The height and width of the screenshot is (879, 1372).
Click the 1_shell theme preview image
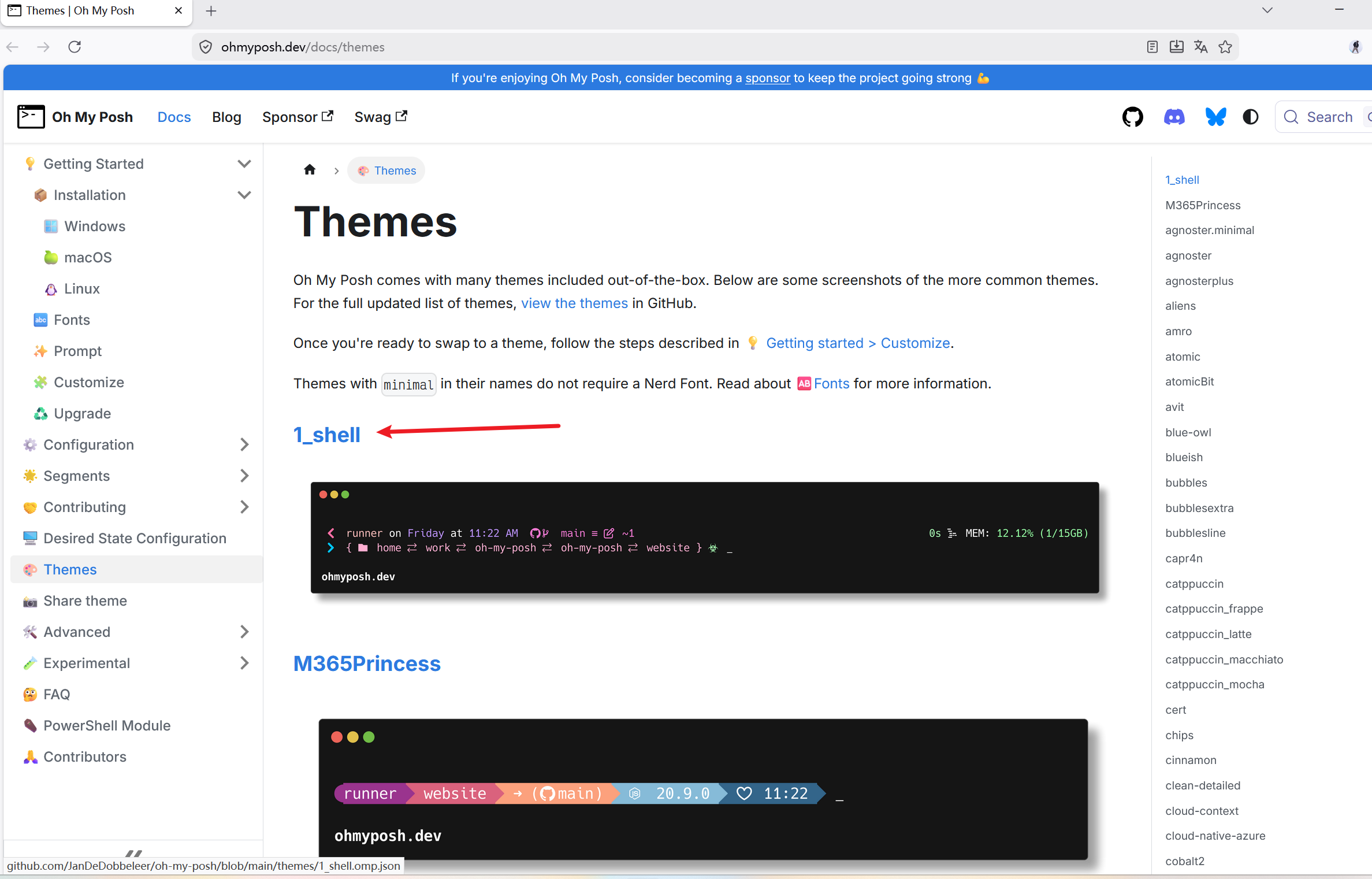pos(705,537)
